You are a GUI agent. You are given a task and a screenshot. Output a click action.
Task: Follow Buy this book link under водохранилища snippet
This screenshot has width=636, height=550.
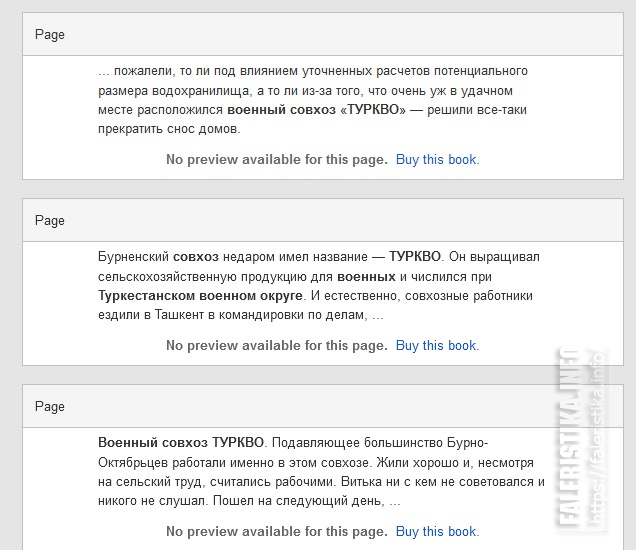click(x=437, y=159)
